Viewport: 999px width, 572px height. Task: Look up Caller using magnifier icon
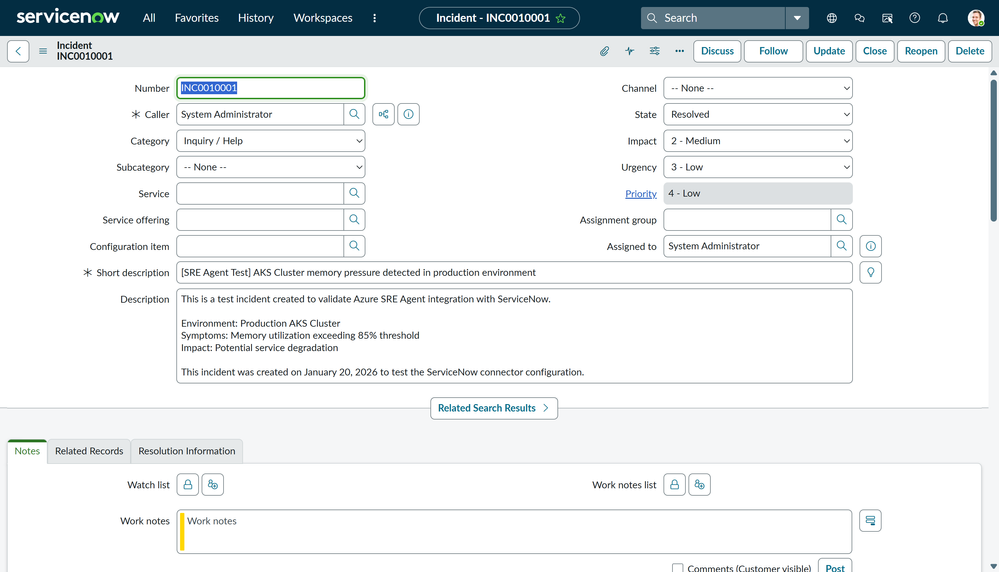pos(354,114)
